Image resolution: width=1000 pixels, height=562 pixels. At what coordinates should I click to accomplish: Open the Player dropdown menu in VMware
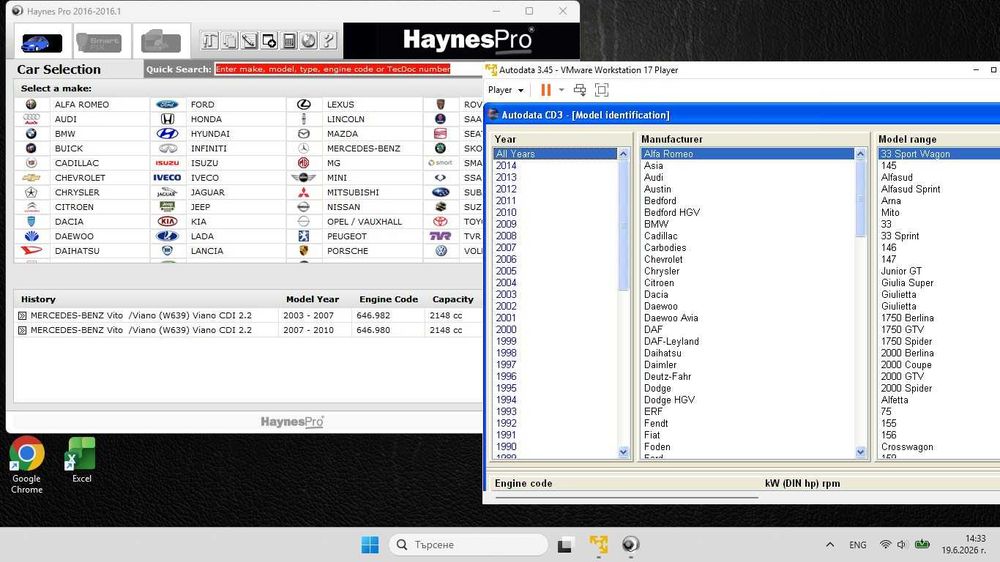tap(506, 90)
